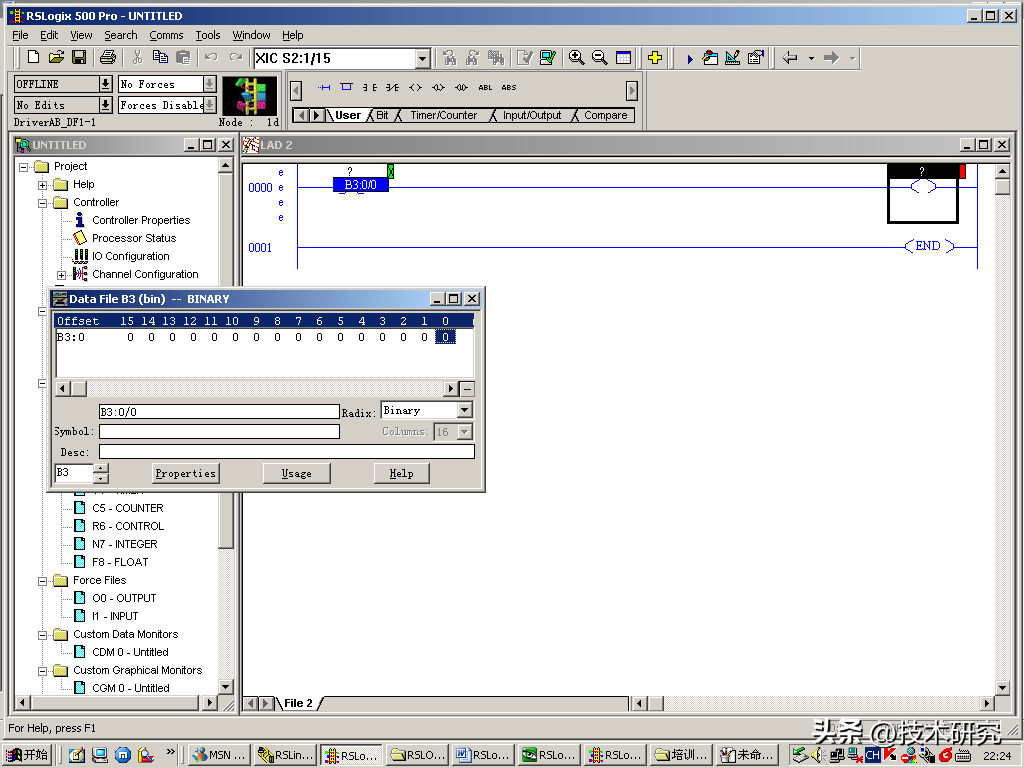
Task: Click the Usage button
Action: tap(296, 473)
